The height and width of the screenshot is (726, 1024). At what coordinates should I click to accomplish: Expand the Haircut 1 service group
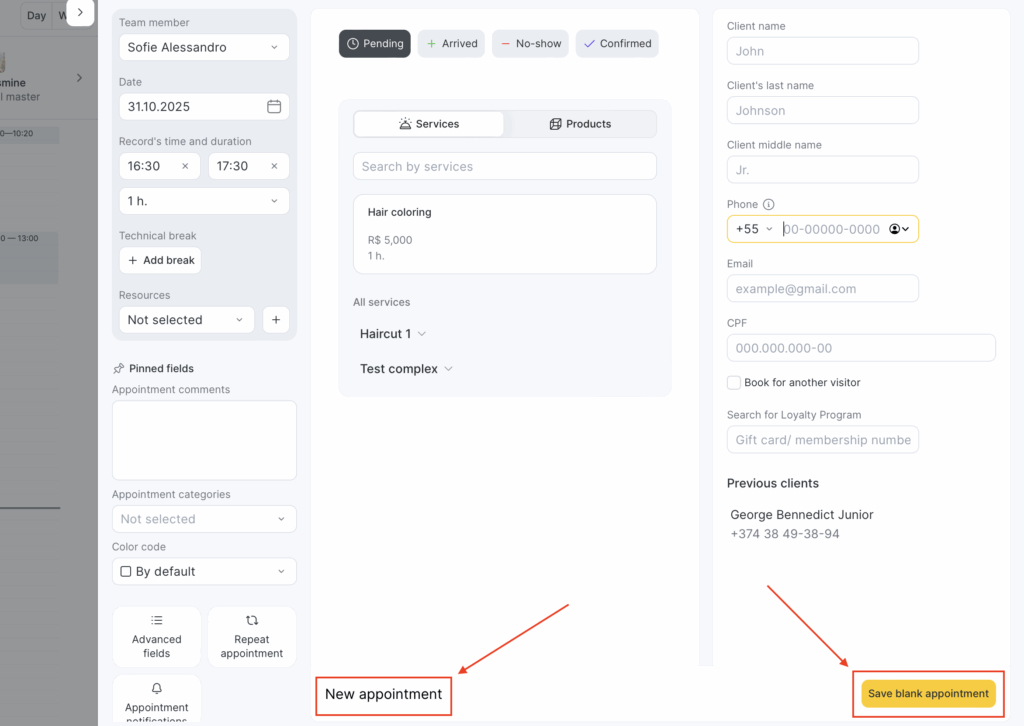(x=393, y=334)
